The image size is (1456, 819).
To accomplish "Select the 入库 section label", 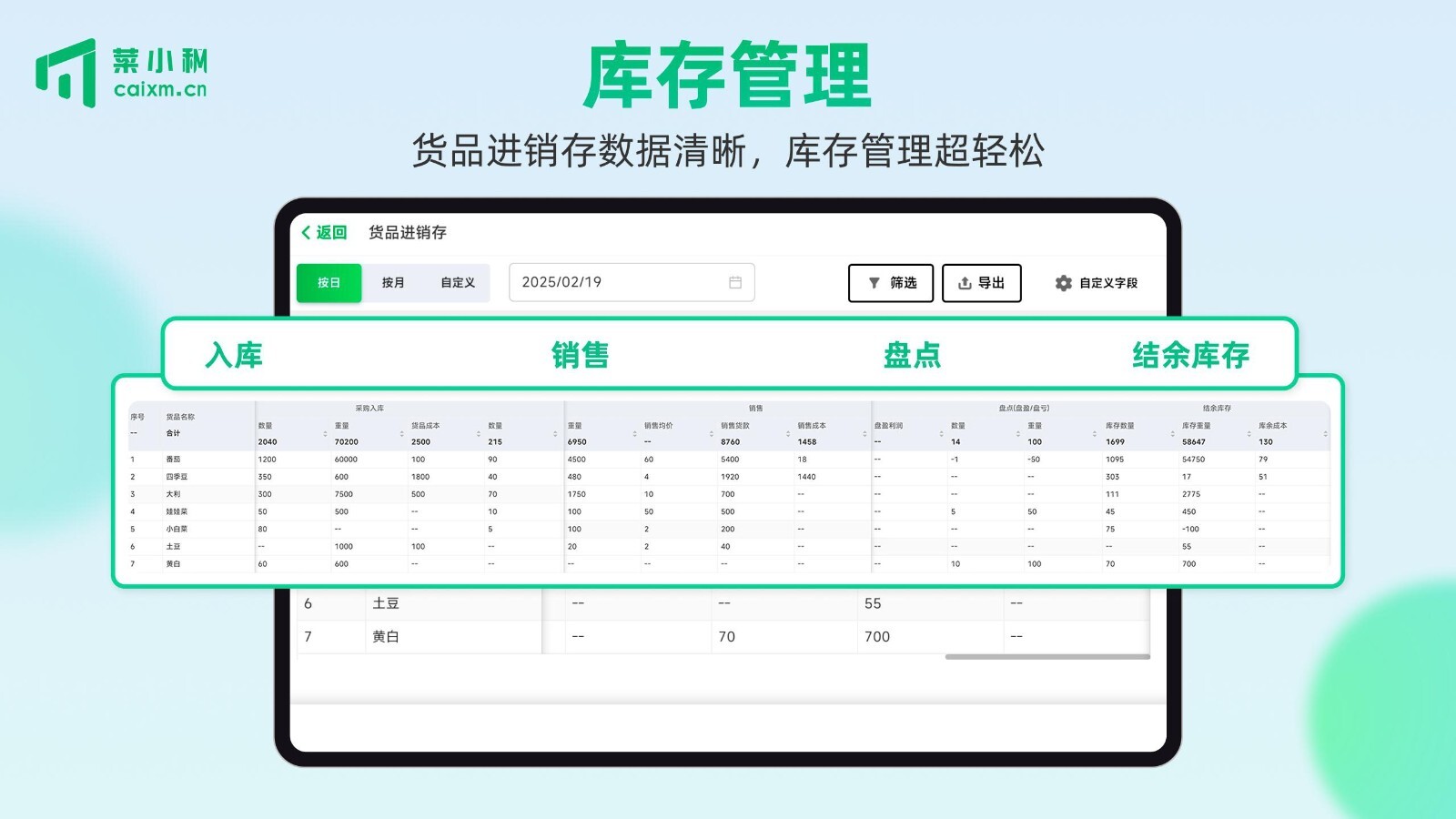I will 234,355.
